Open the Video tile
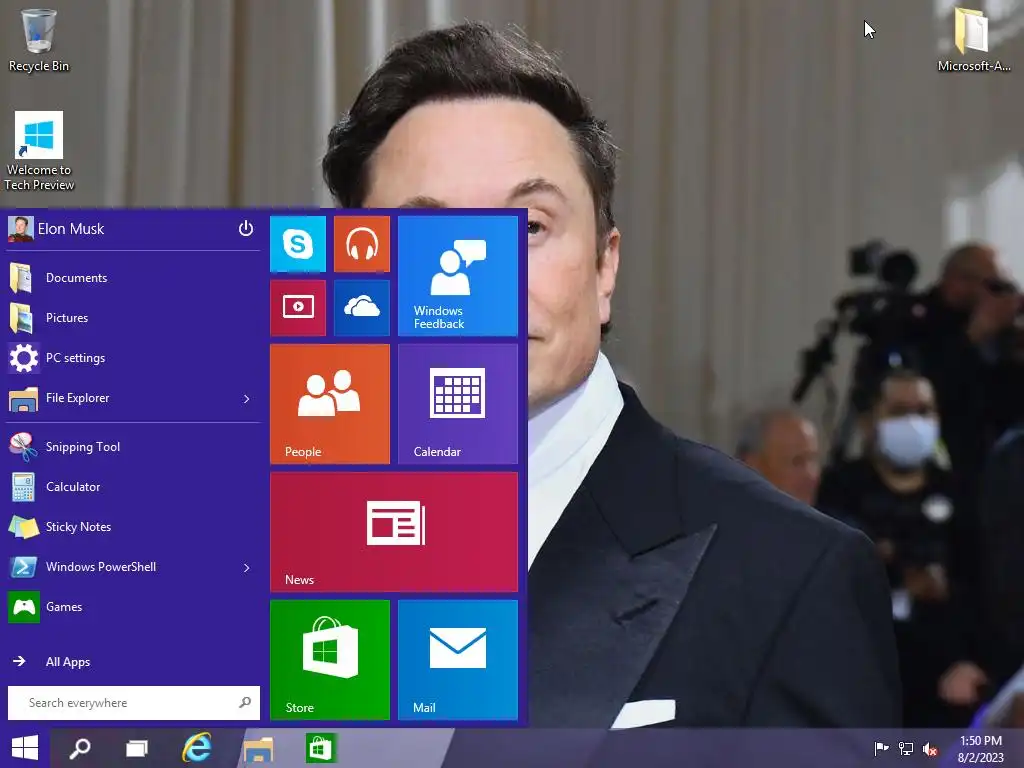 pyautogui.click(x=298, y=308)
